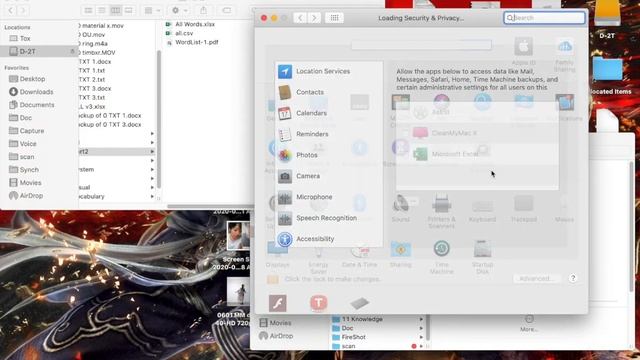Toggle the CleanMyMac X checkbox
The image size is (640, 360).
click(405, 133)
